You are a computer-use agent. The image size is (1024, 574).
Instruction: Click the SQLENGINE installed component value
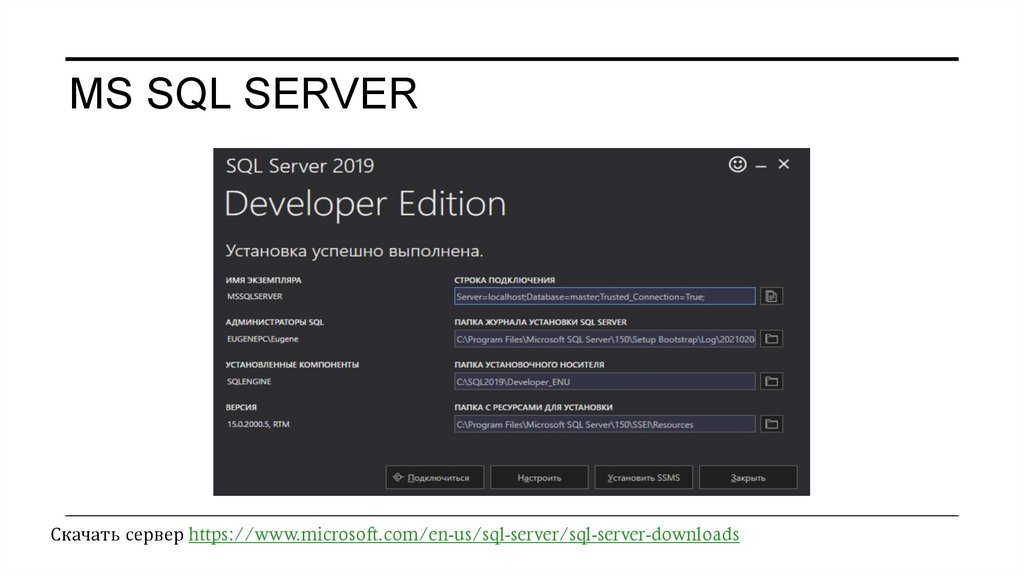[250, 382]
